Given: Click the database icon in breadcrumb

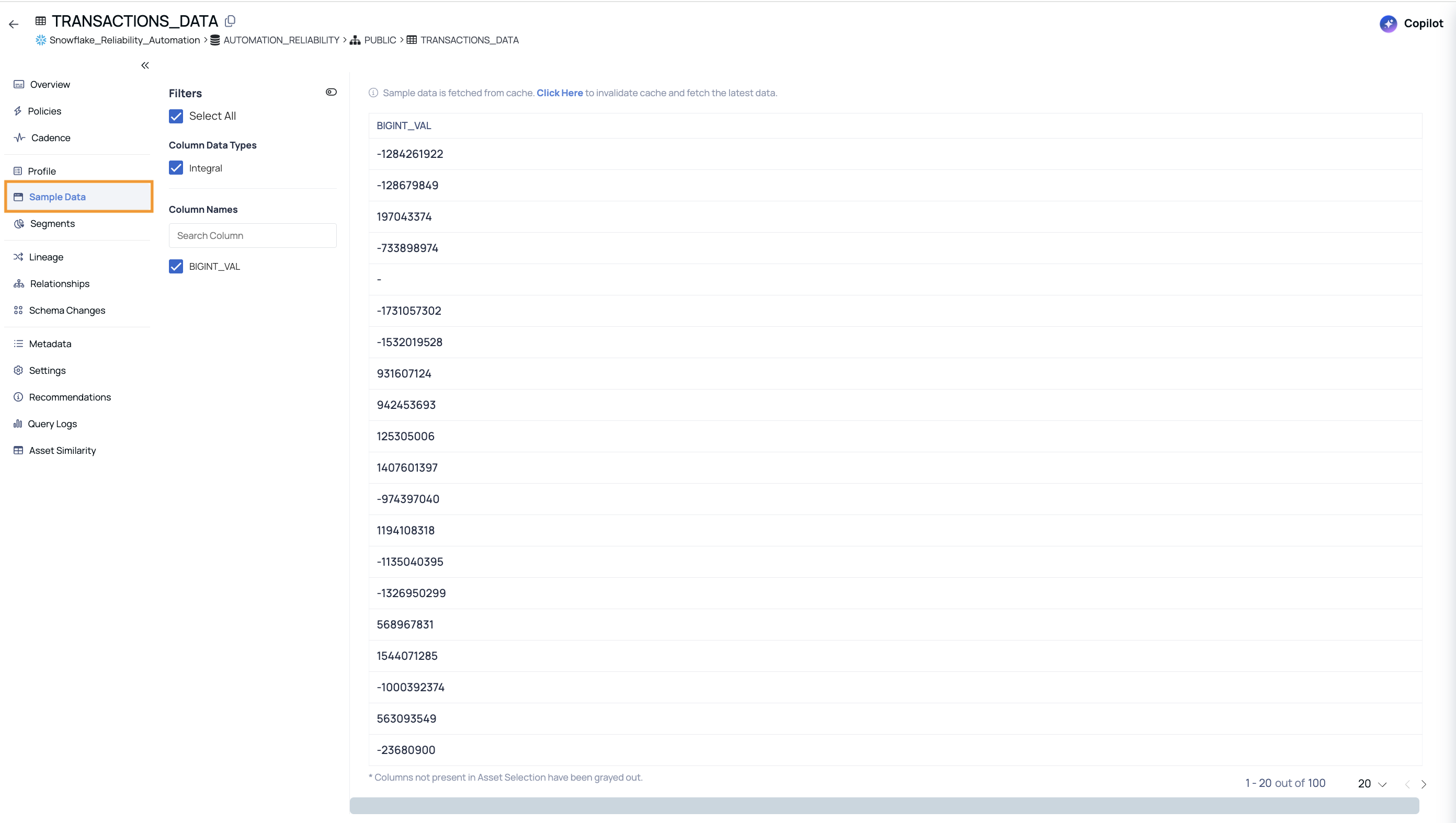Looking at the screenshot, I should pos(215,40).
